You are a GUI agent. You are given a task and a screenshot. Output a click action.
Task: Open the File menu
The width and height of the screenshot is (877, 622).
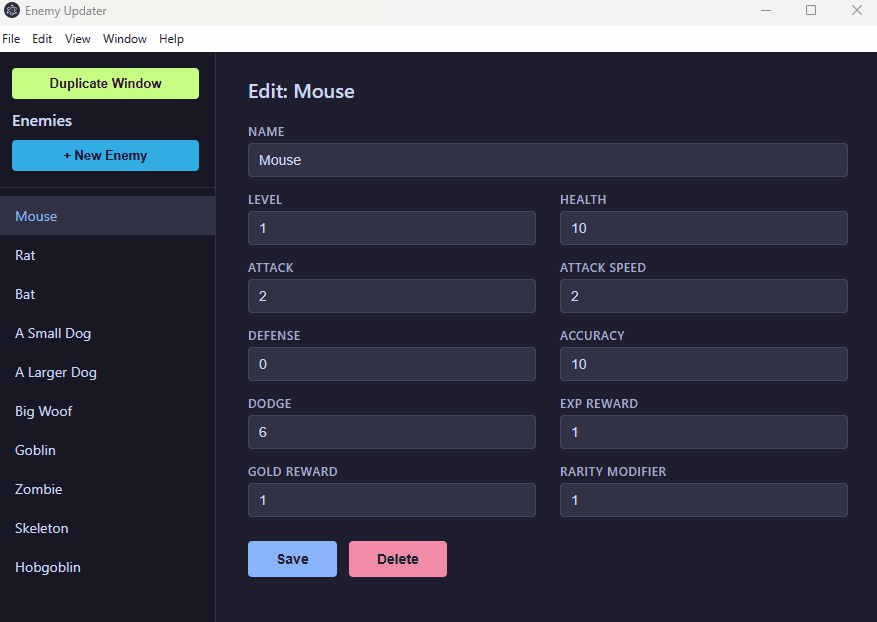tap(11, 39)
